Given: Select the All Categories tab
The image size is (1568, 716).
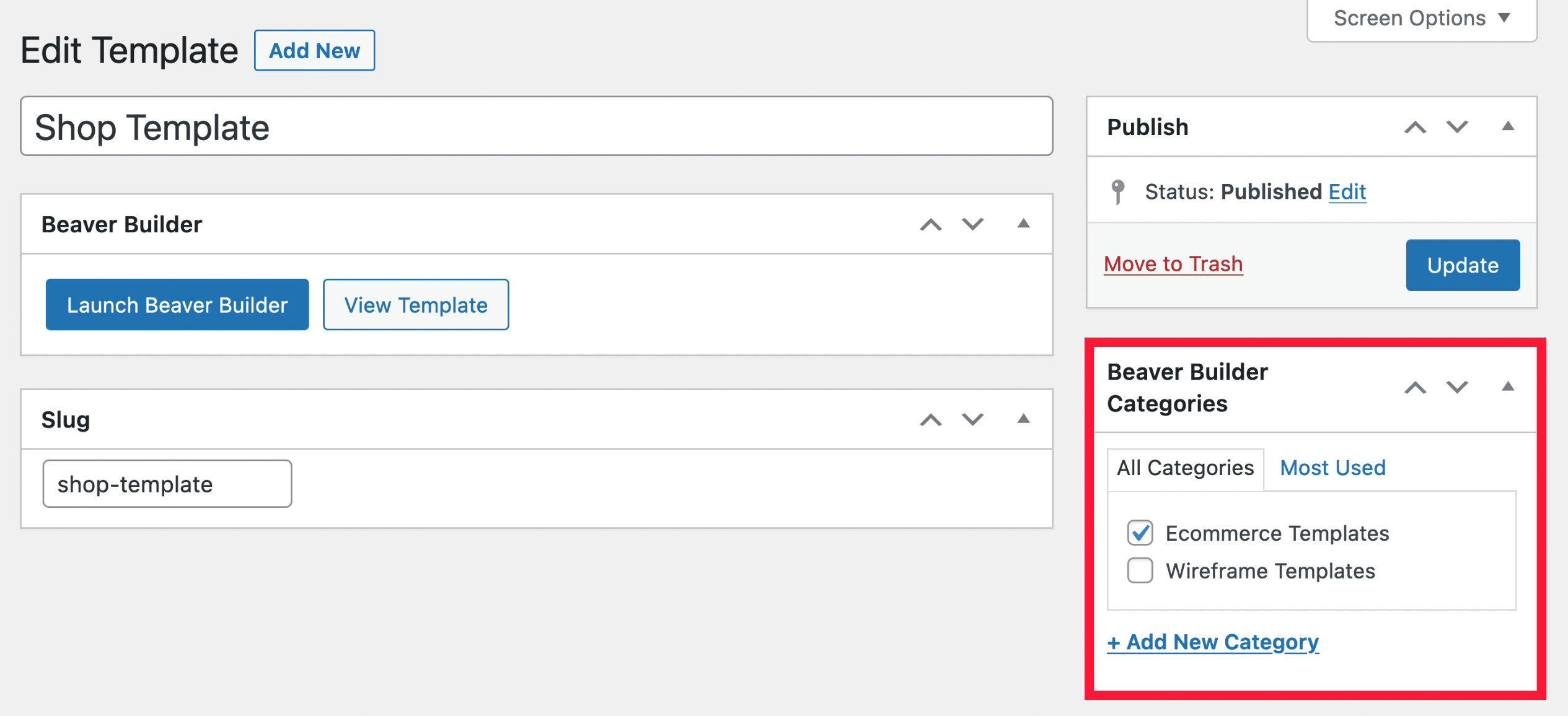Looking at the screenshot, I should (x=1184, y=468).
